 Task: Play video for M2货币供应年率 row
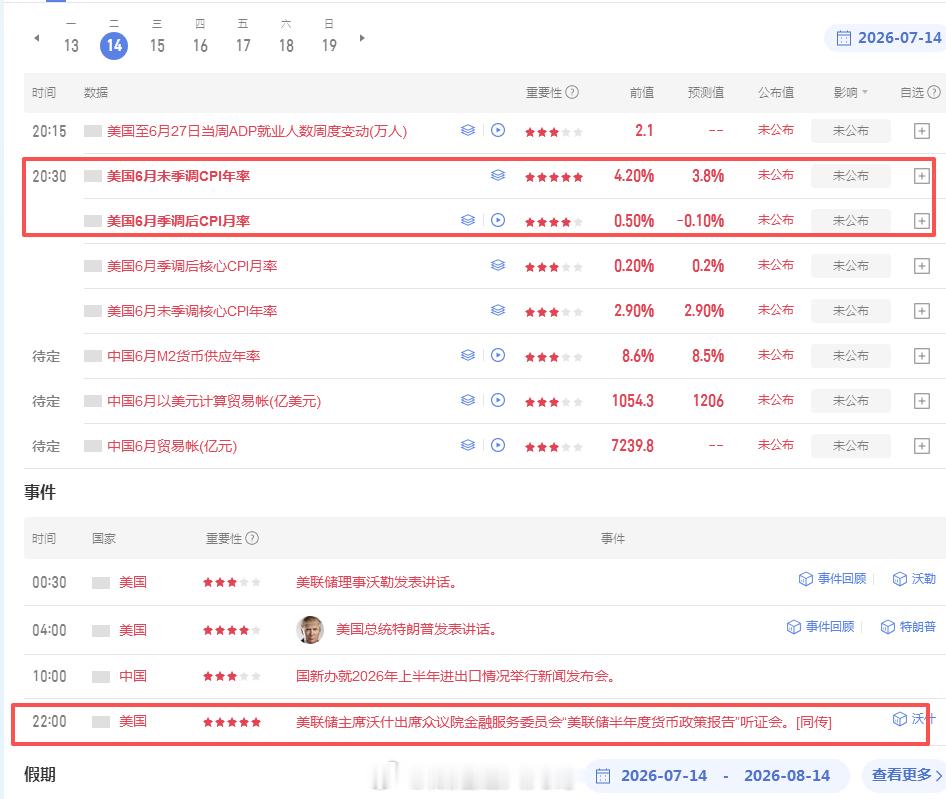(498, 355)
